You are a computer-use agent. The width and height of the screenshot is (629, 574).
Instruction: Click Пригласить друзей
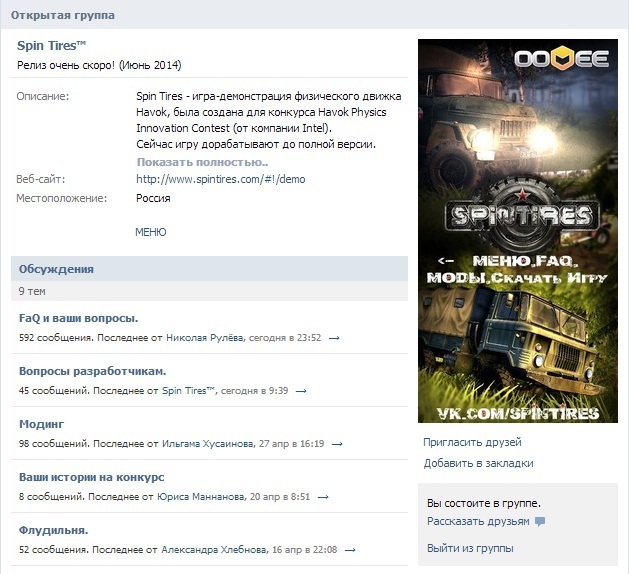pos(472,442)
